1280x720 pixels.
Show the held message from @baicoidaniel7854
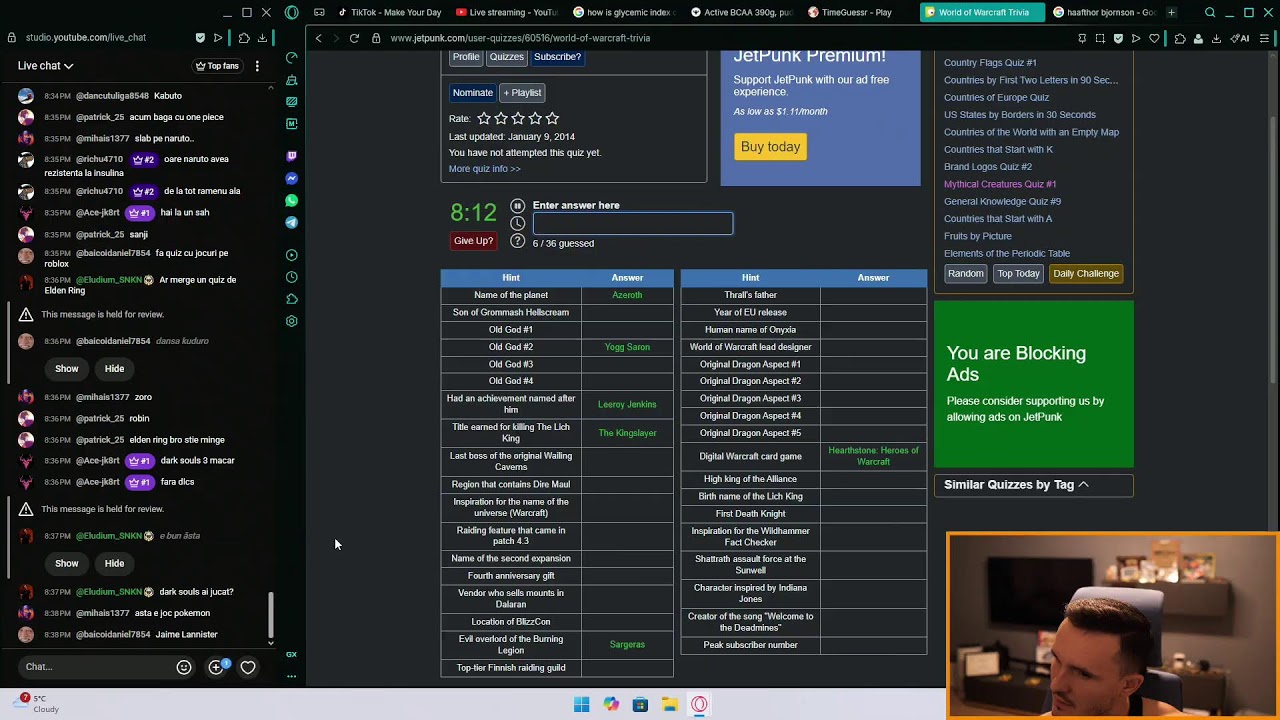pos(66,369)
